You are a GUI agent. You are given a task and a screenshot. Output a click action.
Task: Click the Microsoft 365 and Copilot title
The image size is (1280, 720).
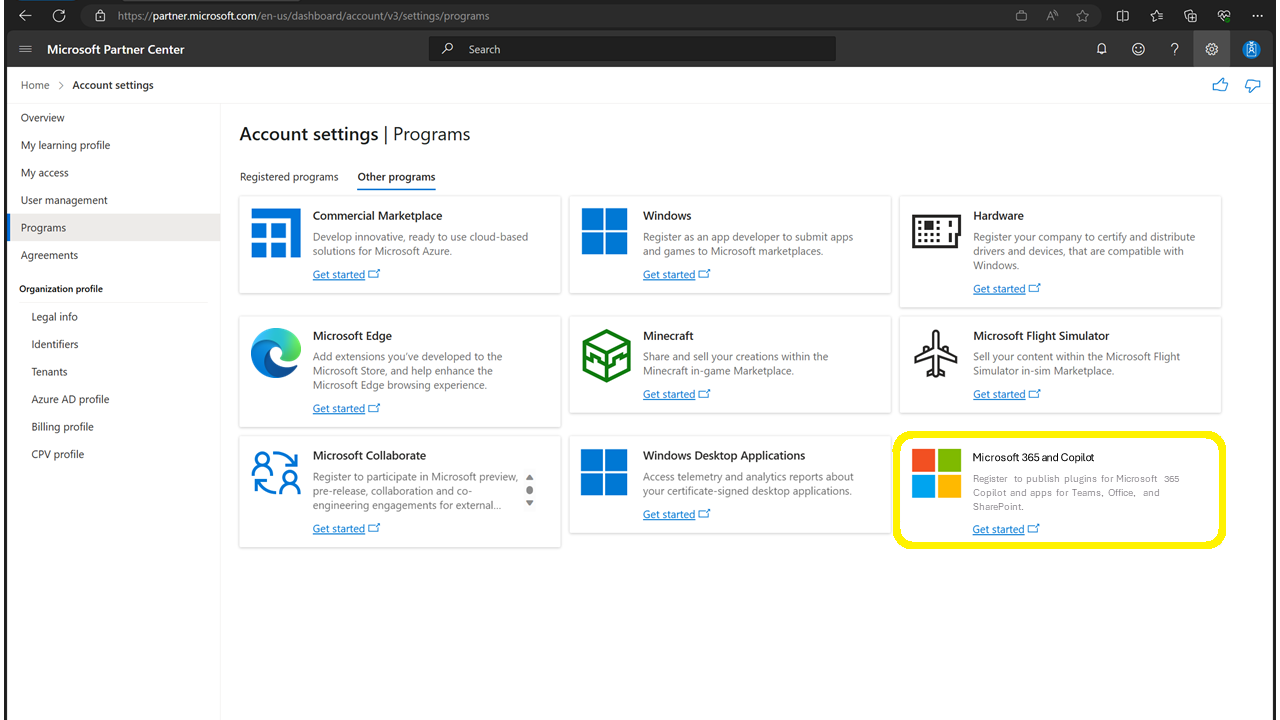tap(1033, 457)
